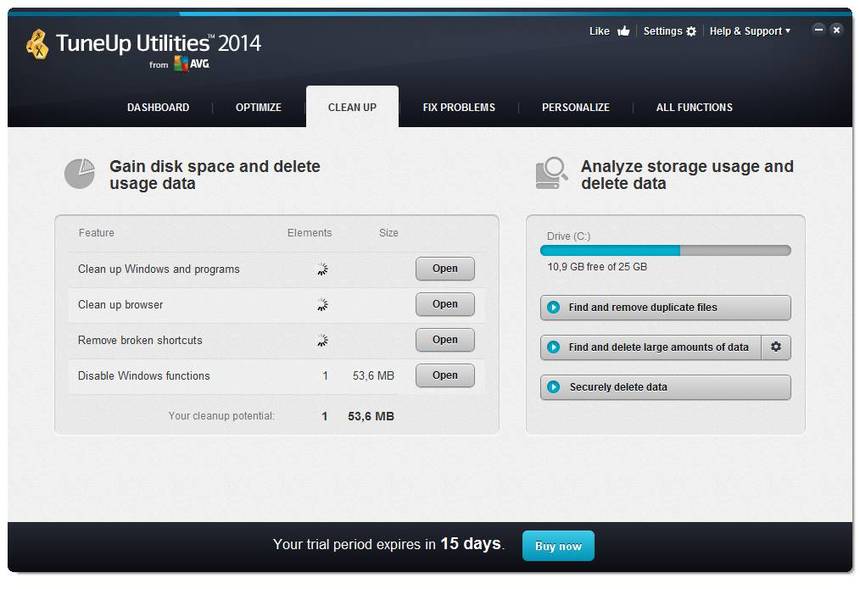Image resolution: width=860 pixels, height=589 pixels.
Task: Click the Like thumbs-up icon
Action: (x=624, y=31)
